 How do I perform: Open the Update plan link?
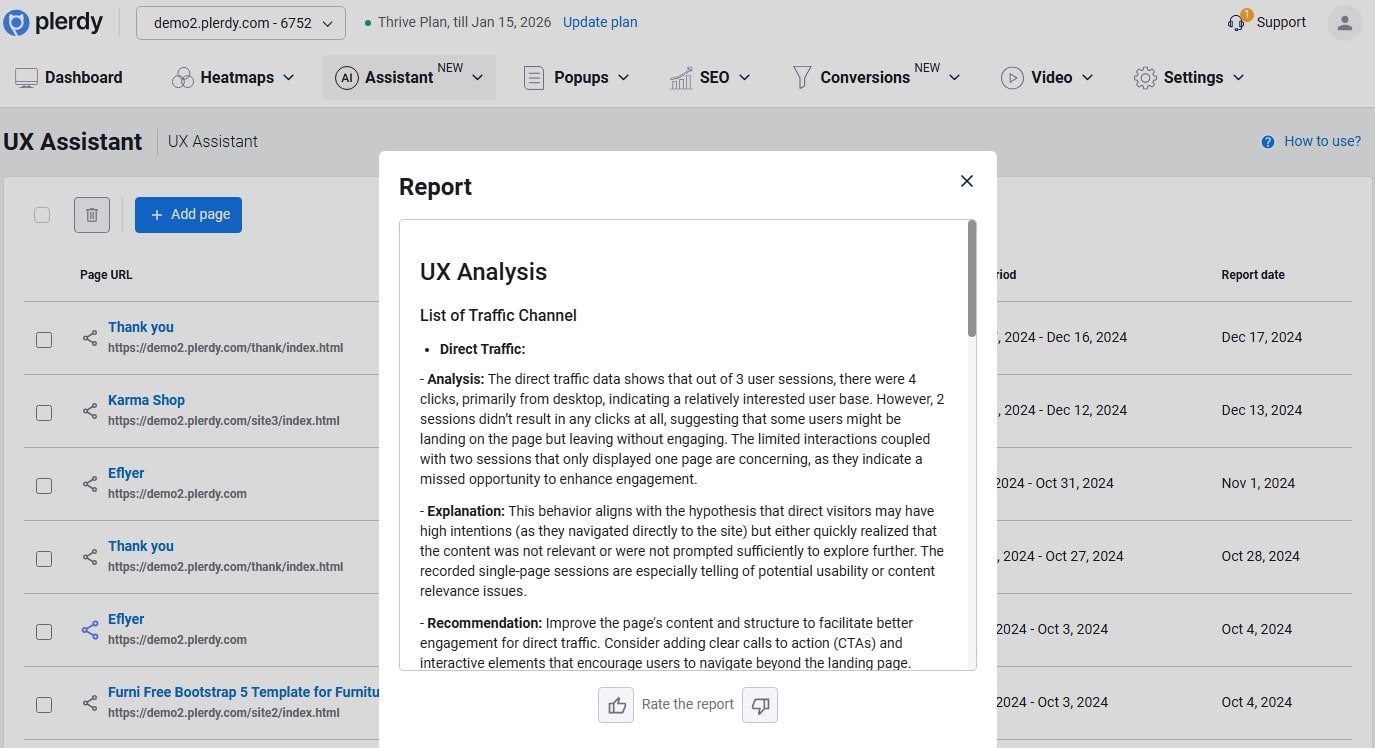point(599,21)
